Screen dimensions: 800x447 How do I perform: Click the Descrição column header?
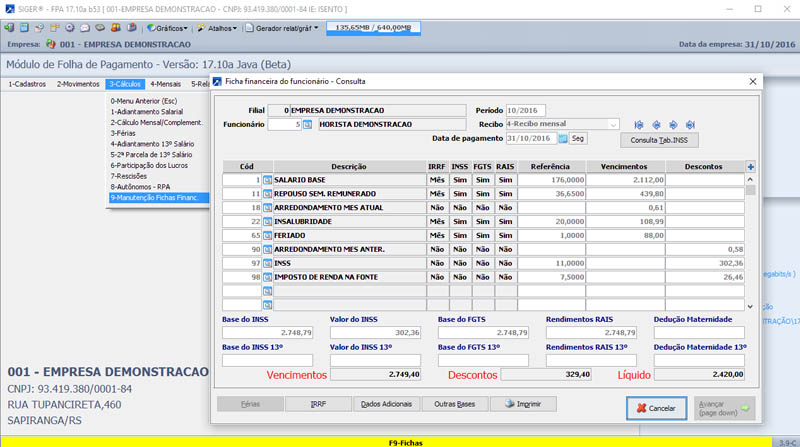tap(349, 167)
